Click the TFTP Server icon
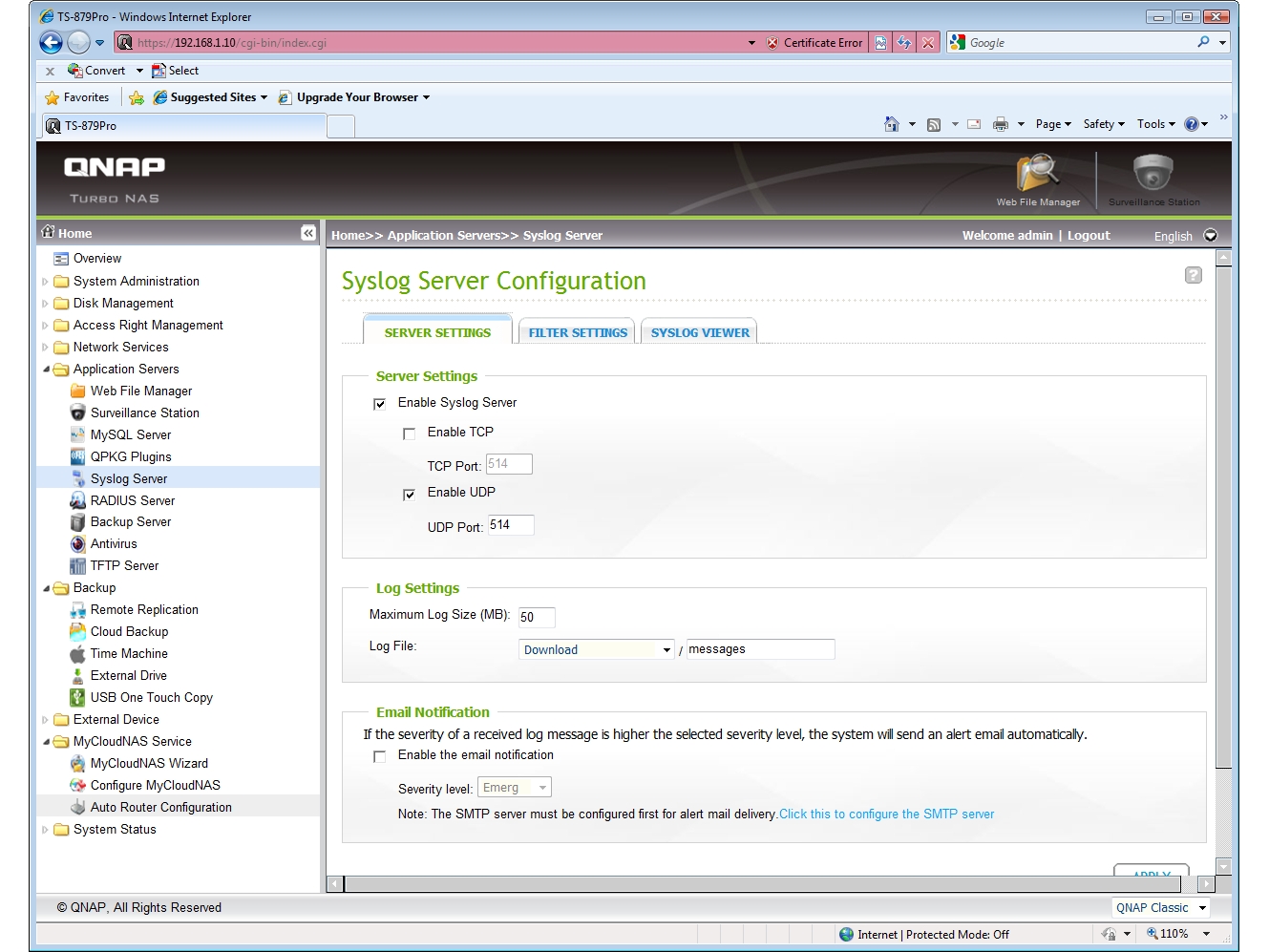The width and height of the screenshot is (1269, 952). (x=78, y=566)
